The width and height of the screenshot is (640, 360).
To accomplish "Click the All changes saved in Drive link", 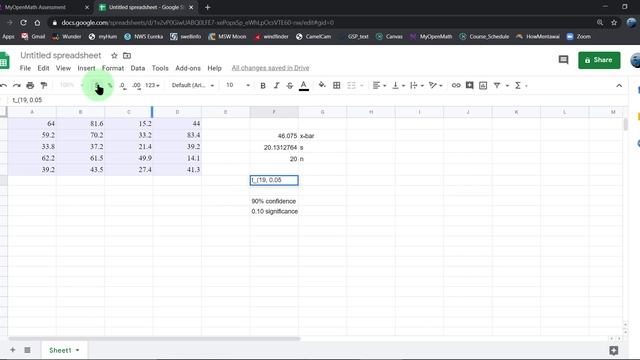I will click(x=270, y=68).
